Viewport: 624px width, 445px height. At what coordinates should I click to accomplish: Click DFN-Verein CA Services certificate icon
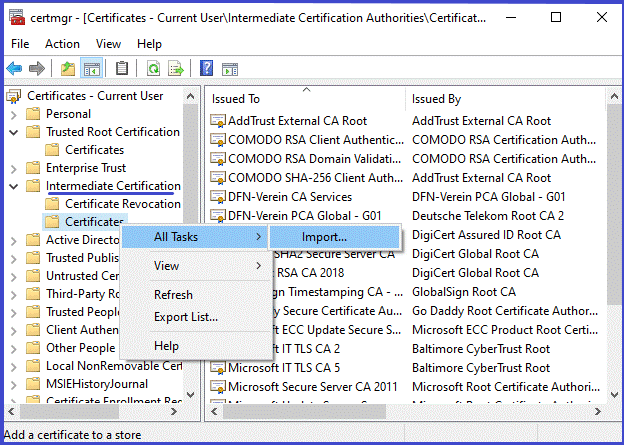tap(218, 197)
